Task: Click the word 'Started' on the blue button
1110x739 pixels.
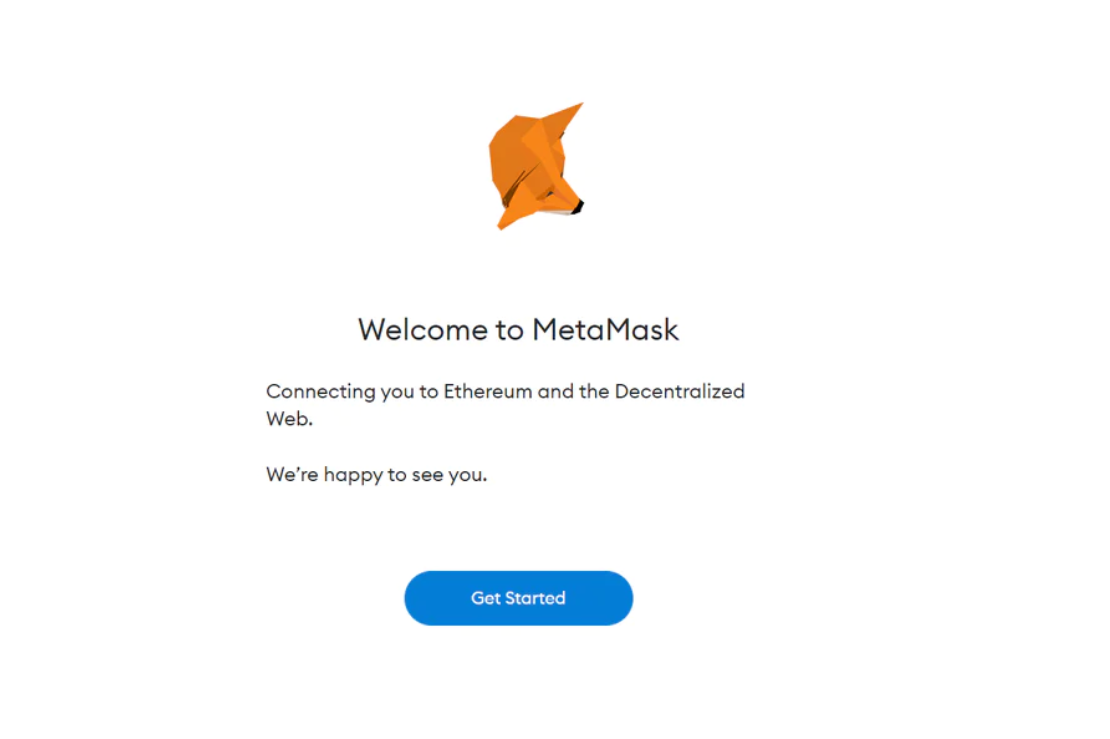Action: (537, 598)
